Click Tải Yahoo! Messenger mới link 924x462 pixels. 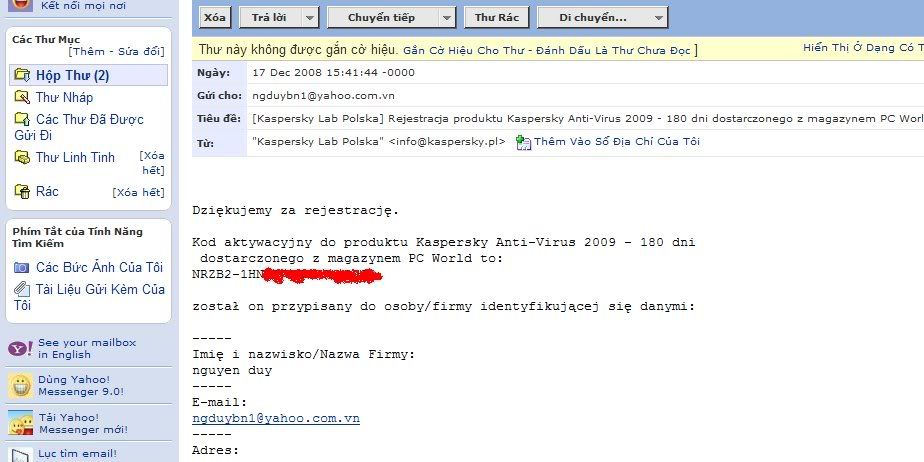point(83,423)
